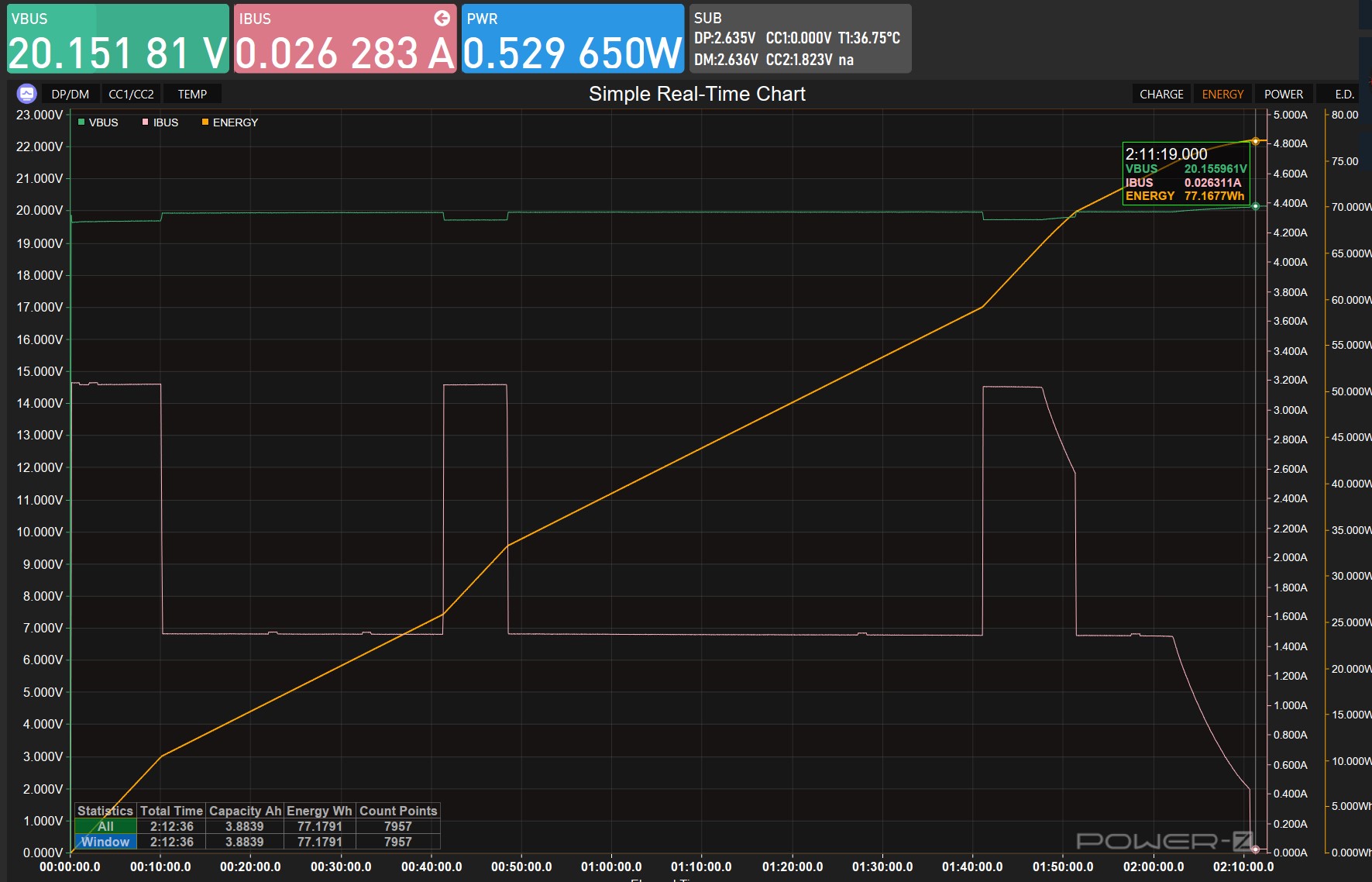1372x882 pixels.
Task: Select the All row in Statistics table
Action: [x=105, y=826]
